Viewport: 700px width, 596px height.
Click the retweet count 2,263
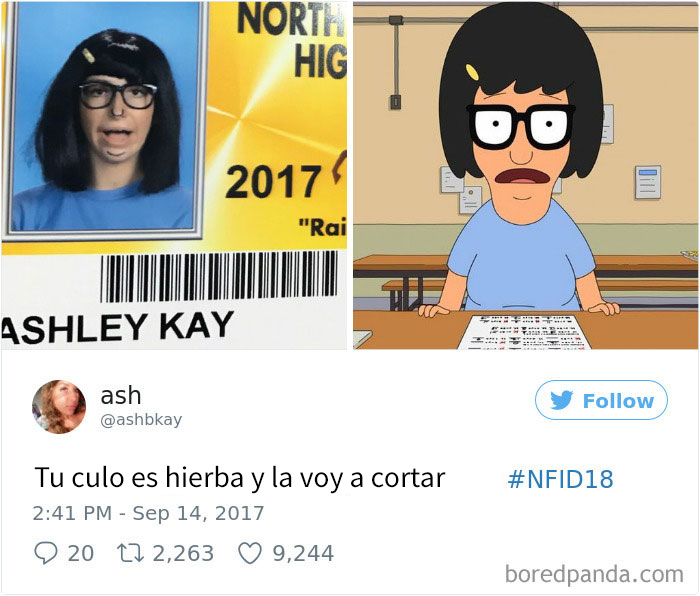tap(183, 553)
